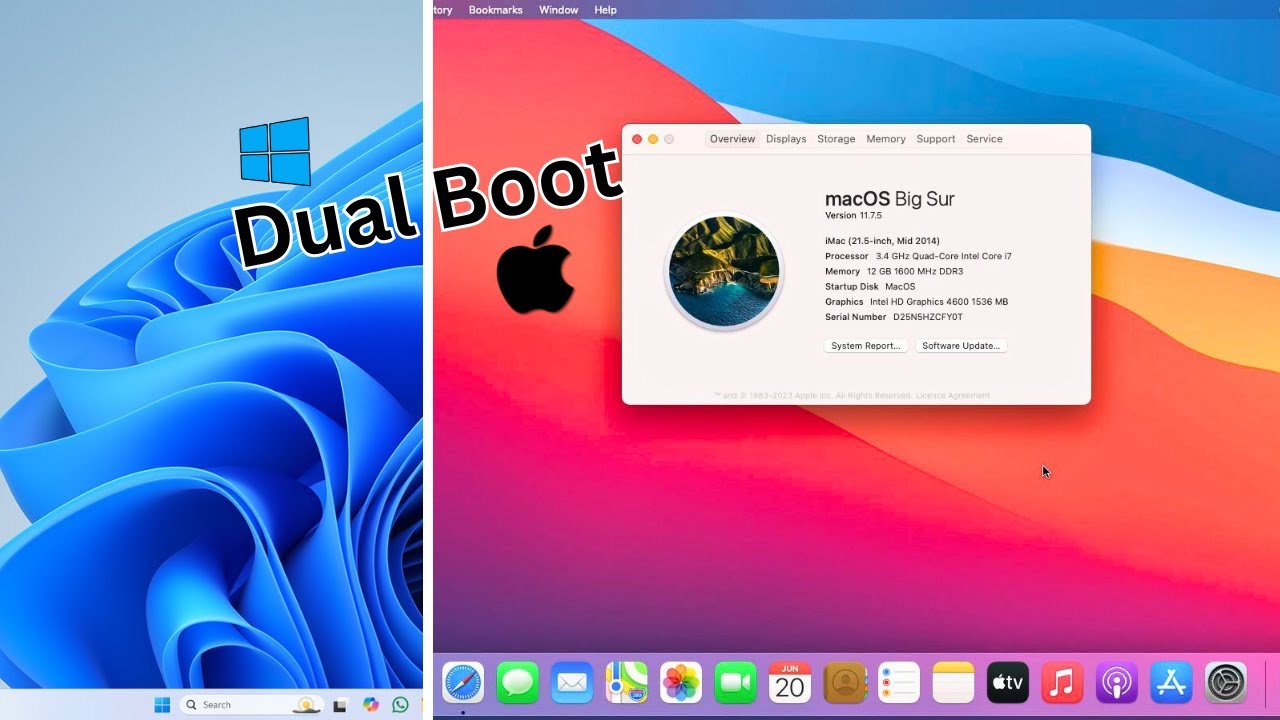The width and height of the screenshot is (1280, 720).
Task: Open the Music app in the Dock
Action: [x=1062, y=683]
